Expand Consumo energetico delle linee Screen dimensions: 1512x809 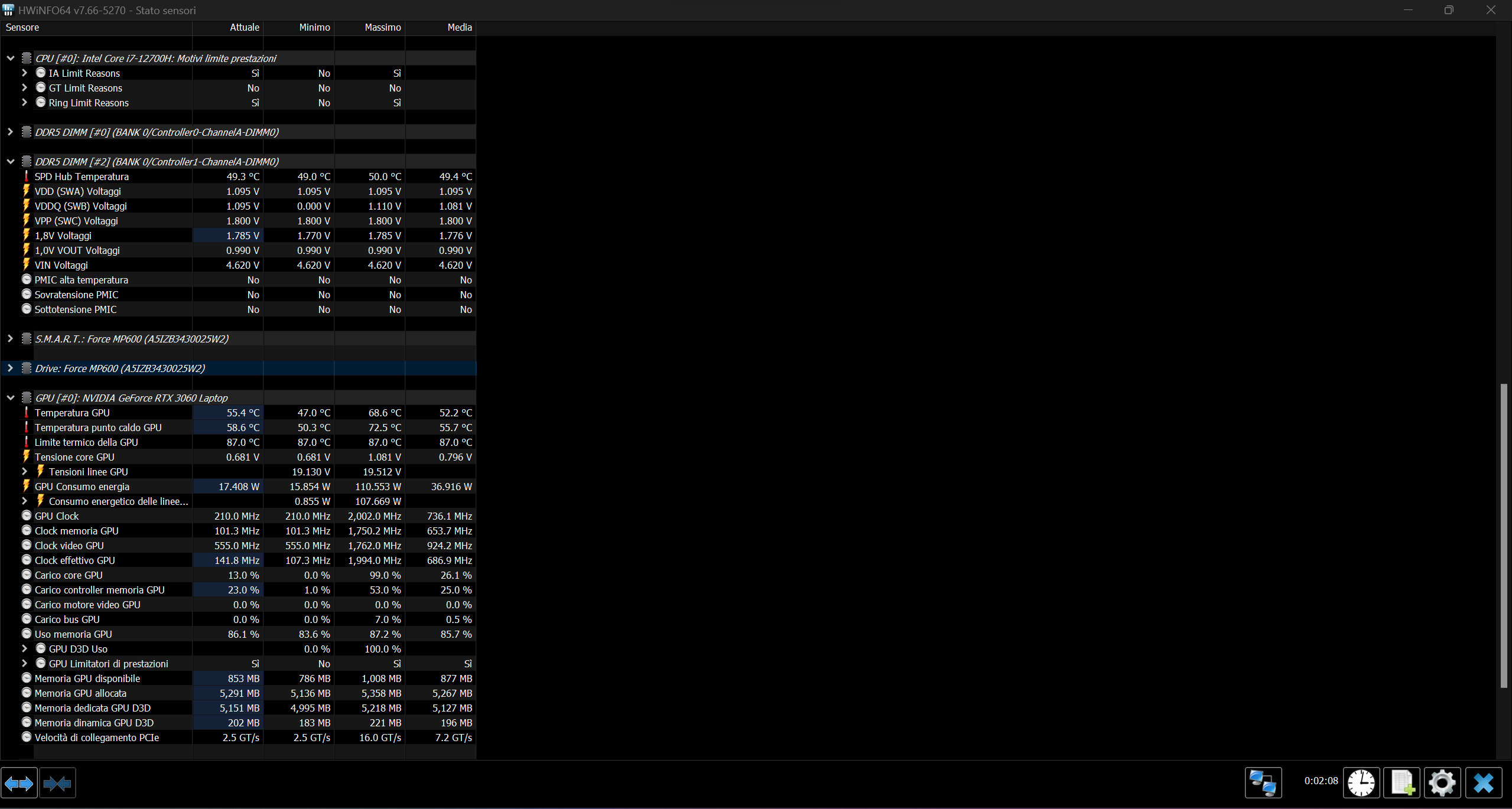(24, 501)
